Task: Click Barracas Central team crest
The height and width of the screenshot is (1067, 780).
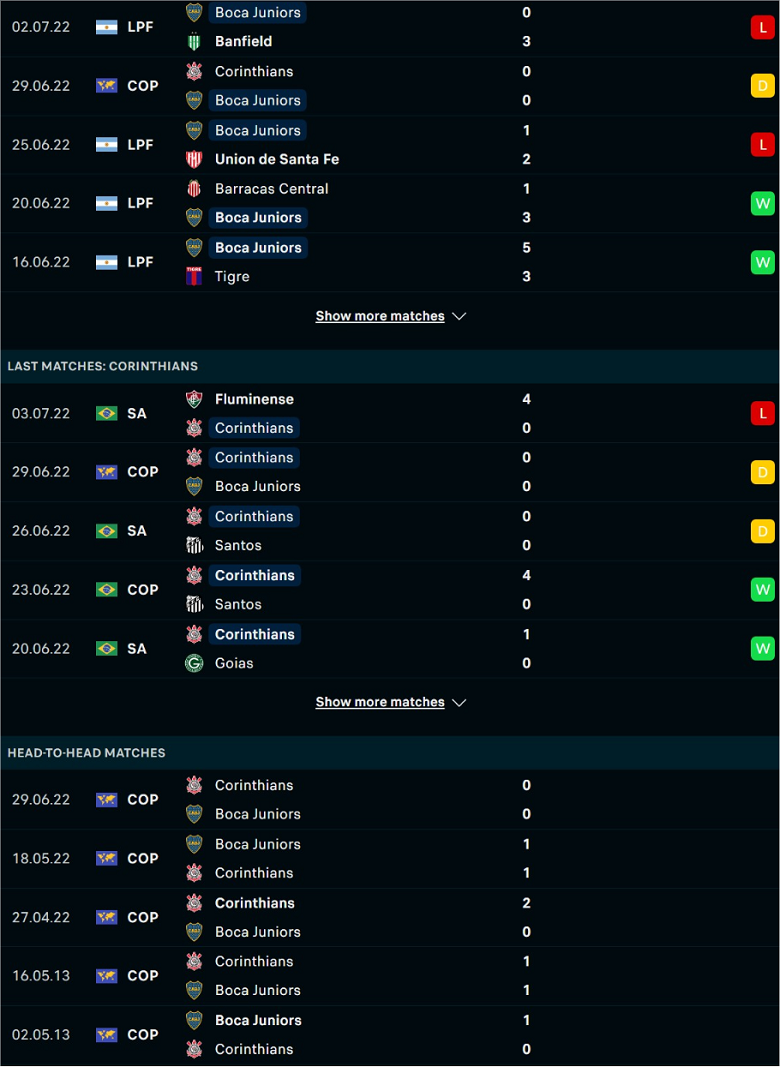Action: 194,188
